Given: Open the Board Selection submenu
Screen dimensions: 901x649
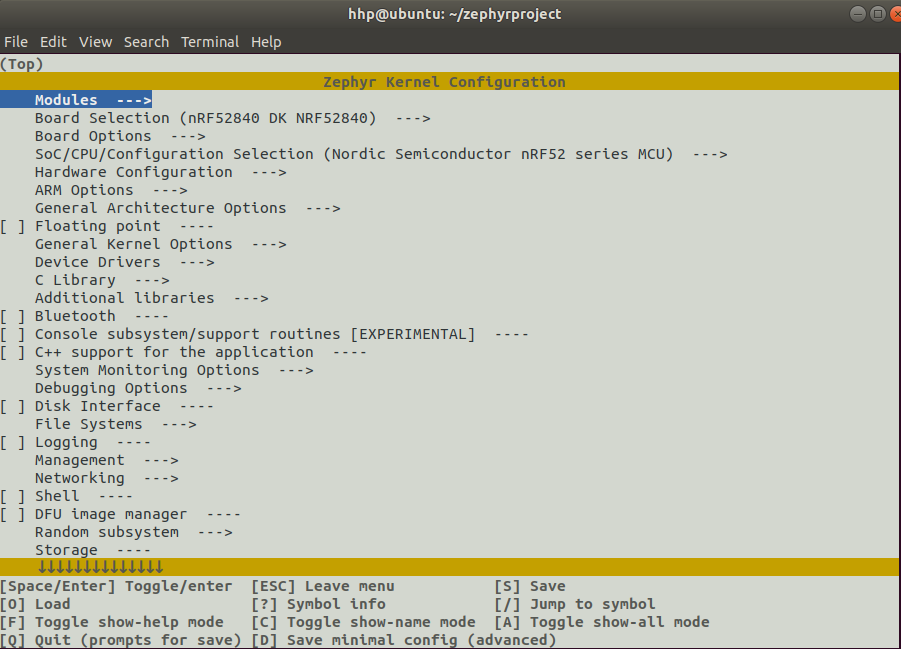Looking at the screenshot, I should tap(140, 117).
